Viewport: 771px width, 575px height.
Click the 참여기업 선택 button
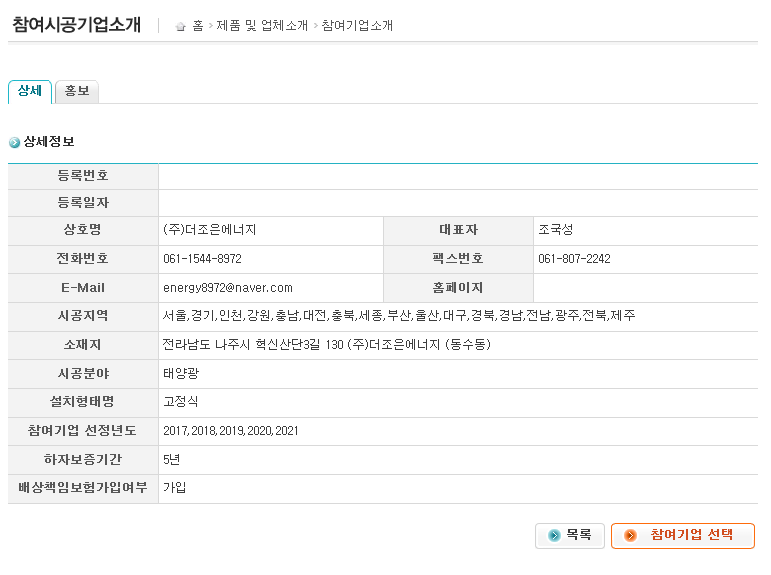click(682, 535)
